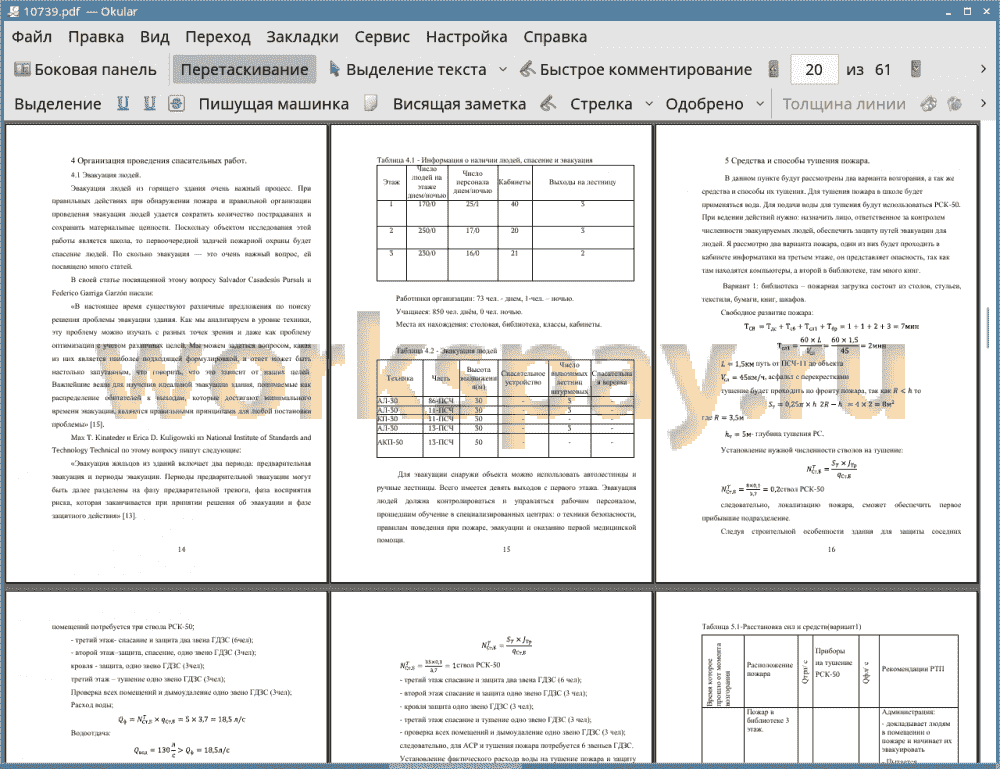Open the Справка menu
Screen dimensions: 1000x769
[555, 37]
